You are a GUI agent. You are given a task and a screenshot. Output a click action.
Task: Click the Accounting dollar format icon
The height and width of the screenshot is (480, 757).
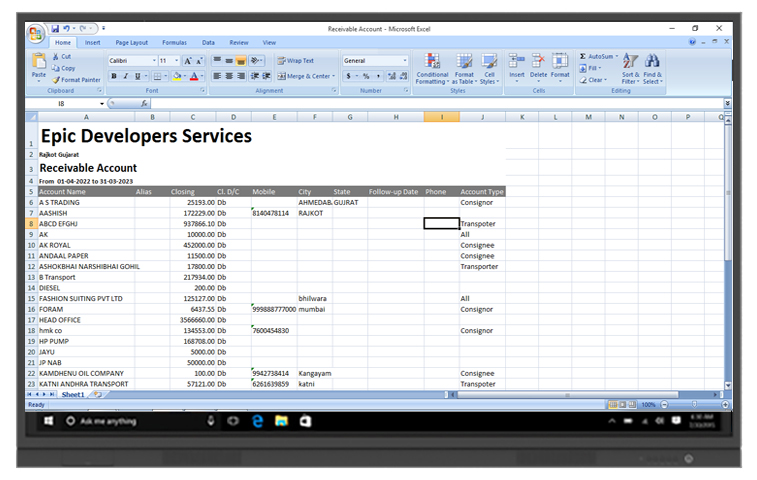point(349,76)
